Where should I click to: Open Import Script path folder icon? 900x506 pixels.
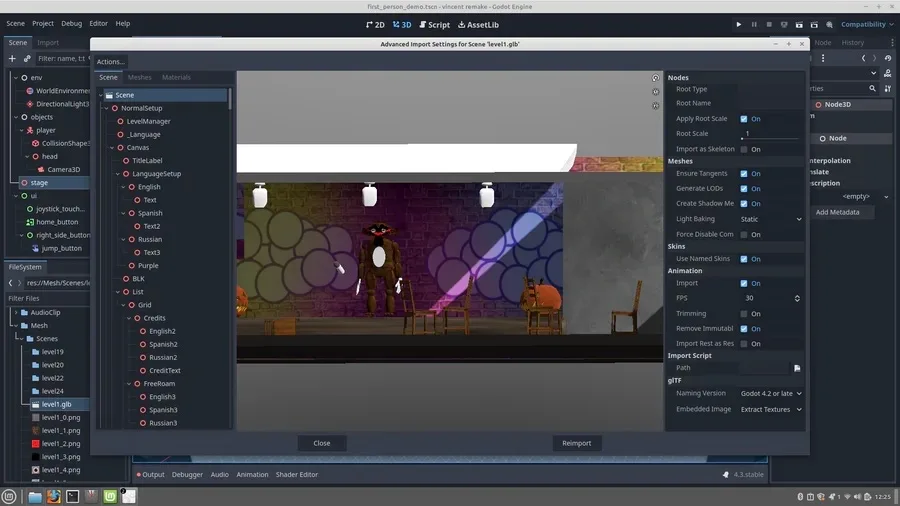click(x=797, y=368)
